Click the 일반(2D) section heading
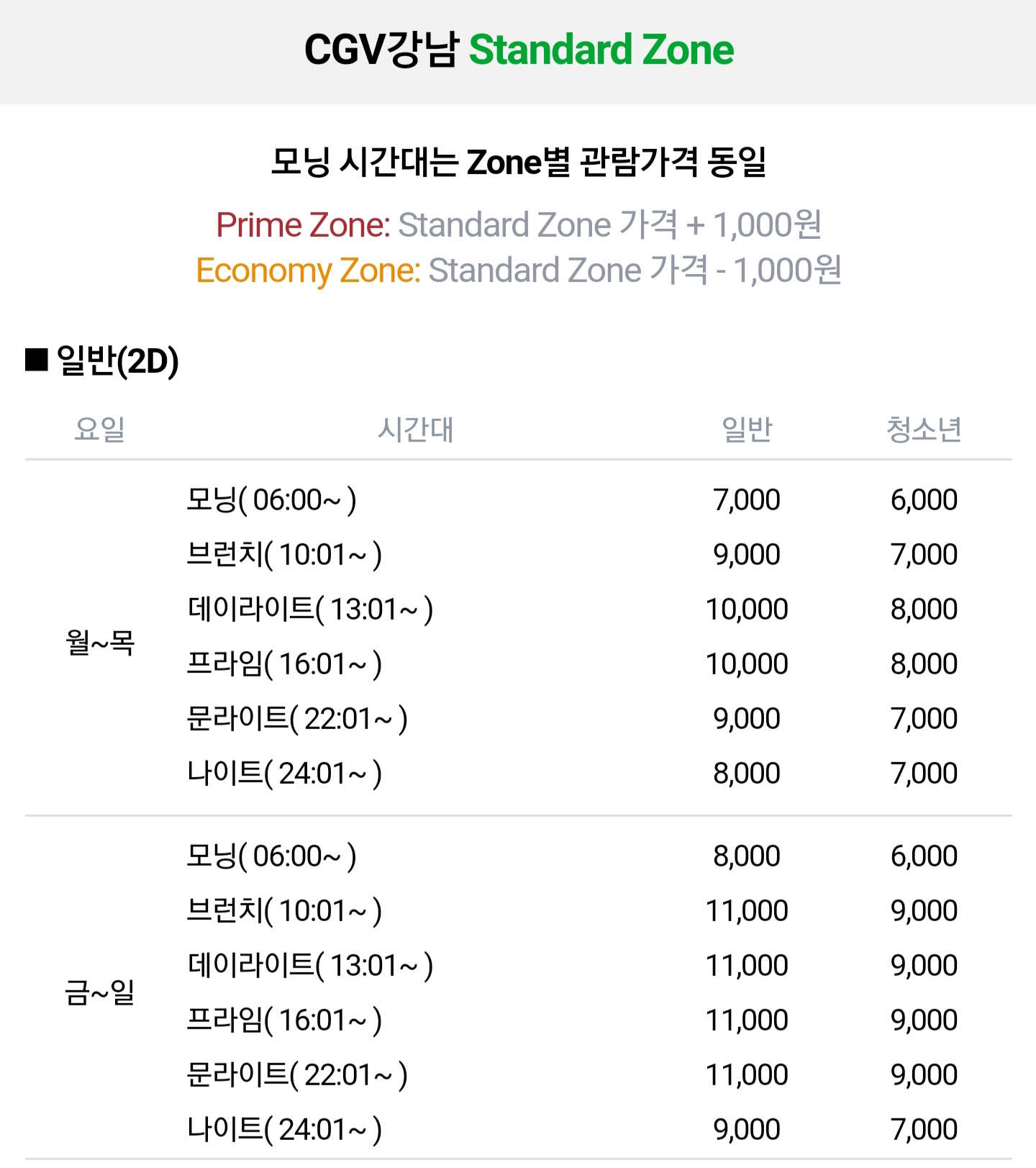Viewport: 1036px width, 1168px height. click(117, 361)
